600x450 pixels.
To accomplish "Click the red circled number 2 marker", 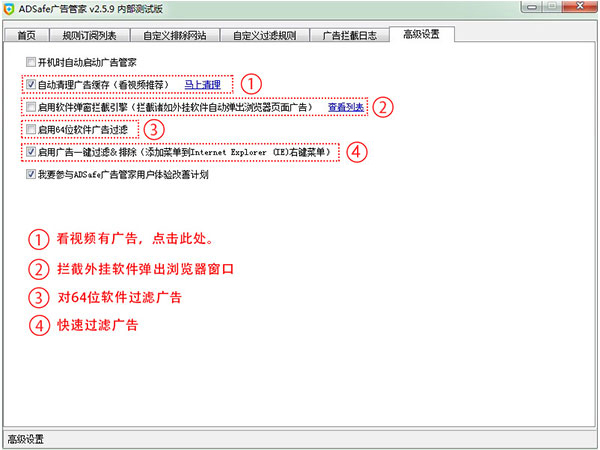I will click(382, 106).
